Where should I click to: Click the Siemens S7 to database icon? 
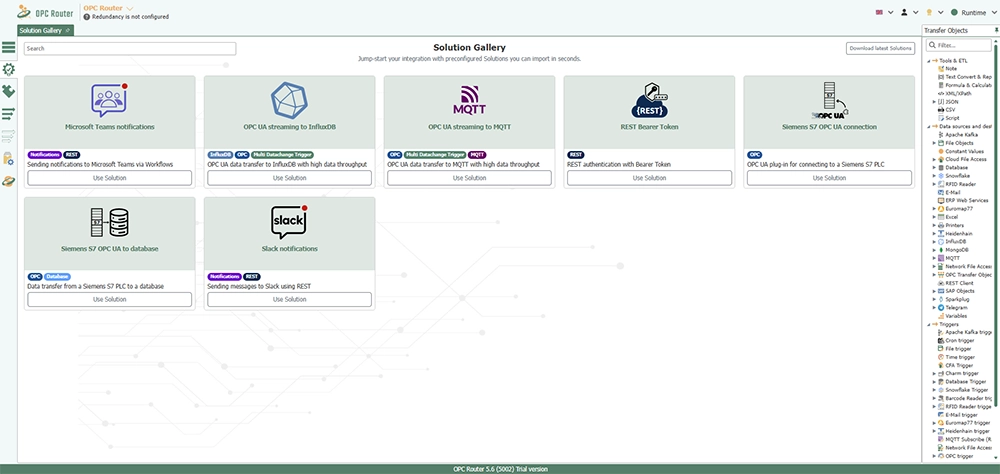pos(110,223)
